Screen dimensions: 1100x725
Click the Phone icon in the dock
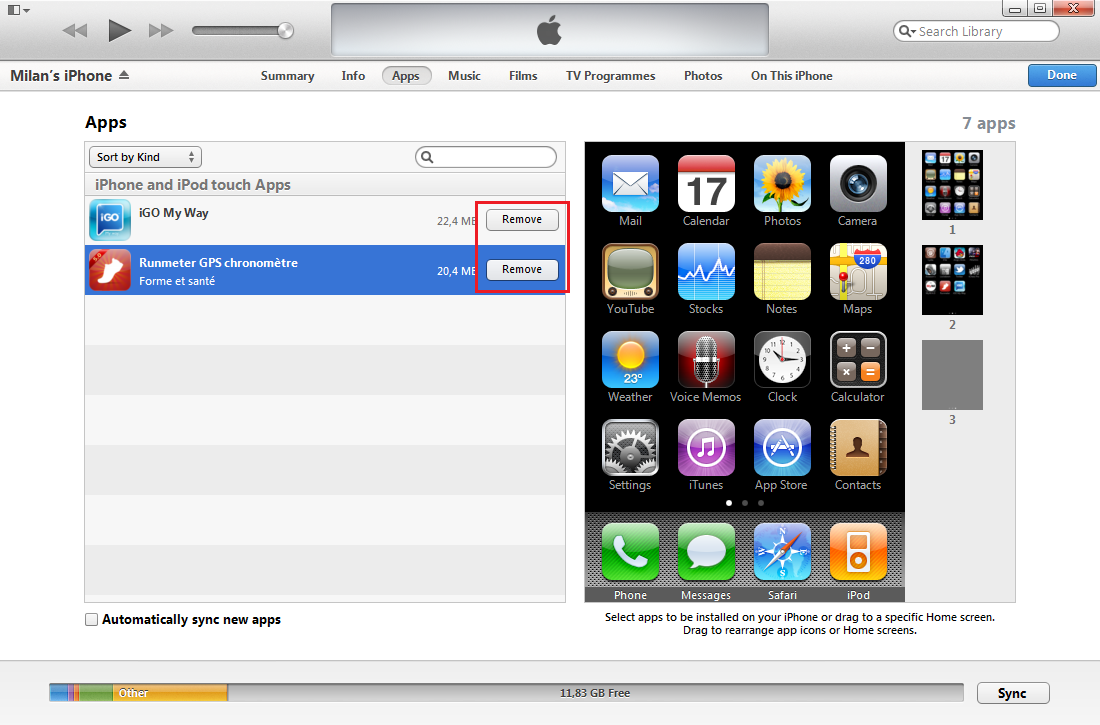(x=630, y=552)
